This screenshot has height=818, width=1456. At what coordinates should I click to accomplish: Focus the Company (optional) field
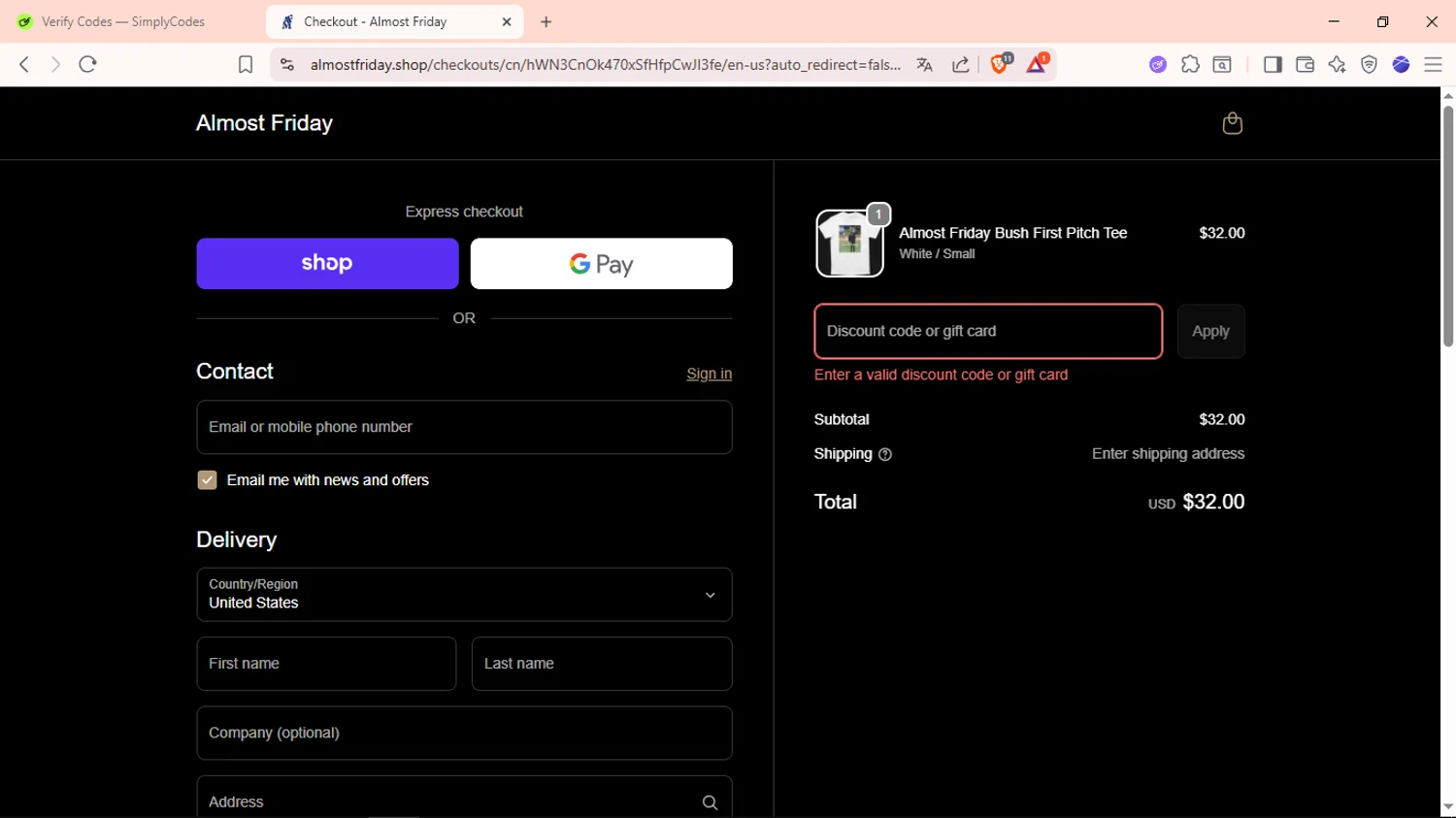pos(464,733)
